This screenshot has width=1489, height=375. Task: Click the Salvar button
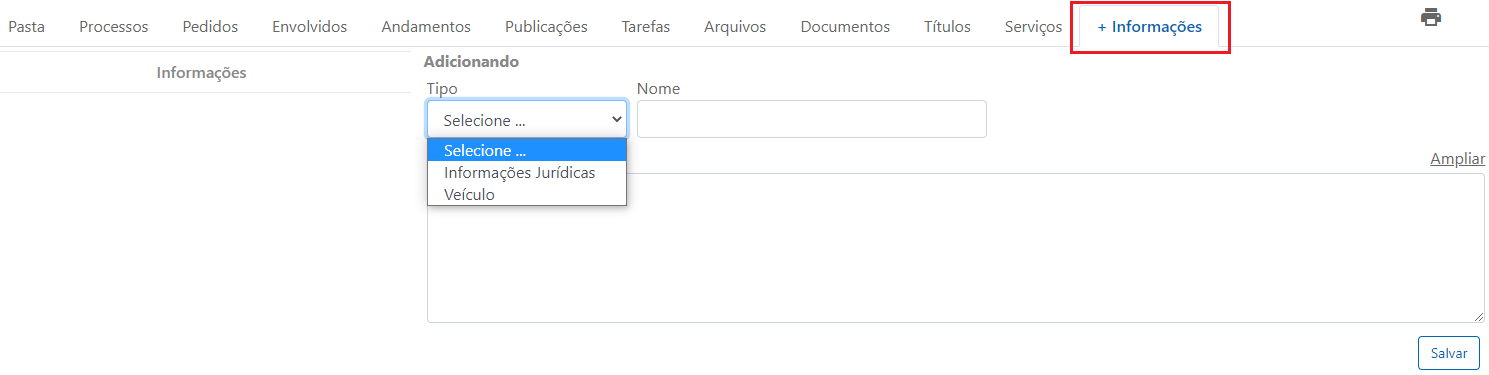coord(1449,353)
